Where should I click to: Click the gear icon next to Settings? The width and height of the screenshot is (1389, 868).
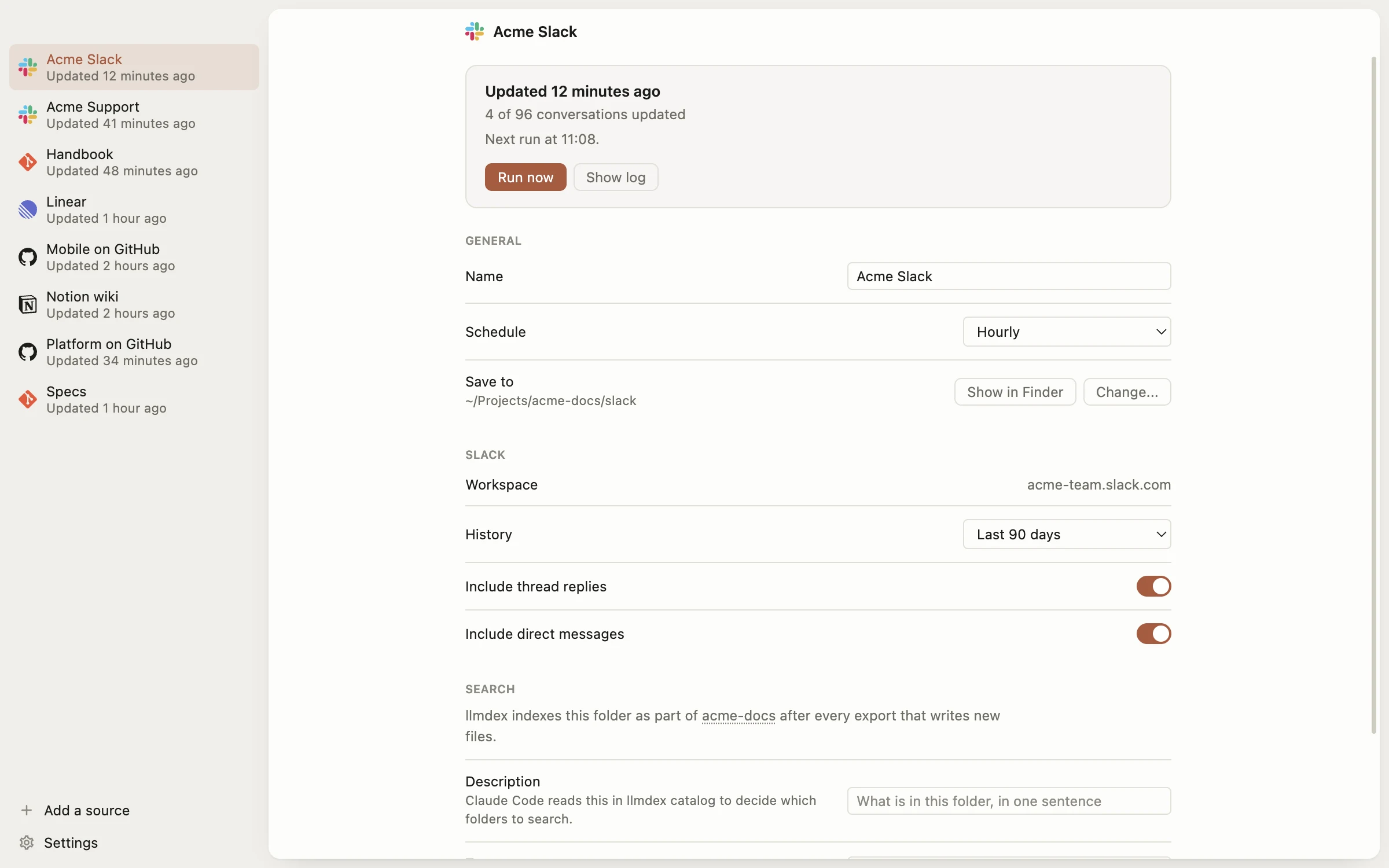point(27,843)
